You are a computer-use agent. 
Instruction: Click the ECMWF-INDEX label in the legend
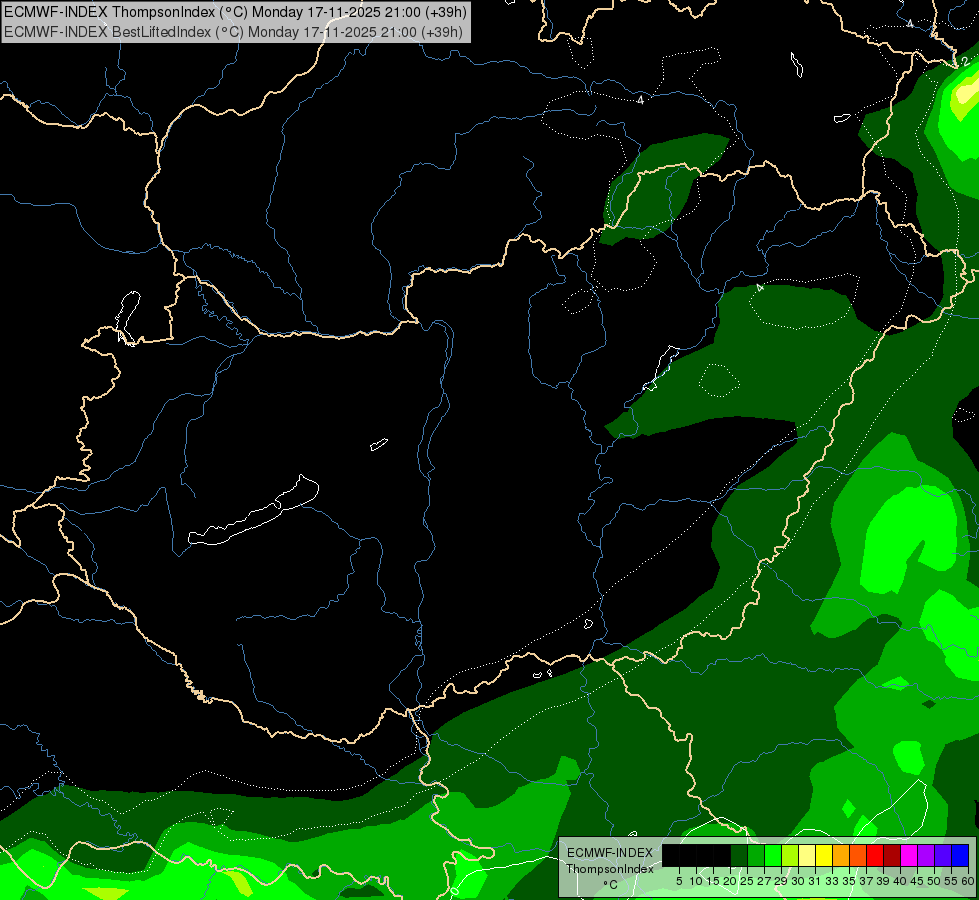[x=610, y=853]
